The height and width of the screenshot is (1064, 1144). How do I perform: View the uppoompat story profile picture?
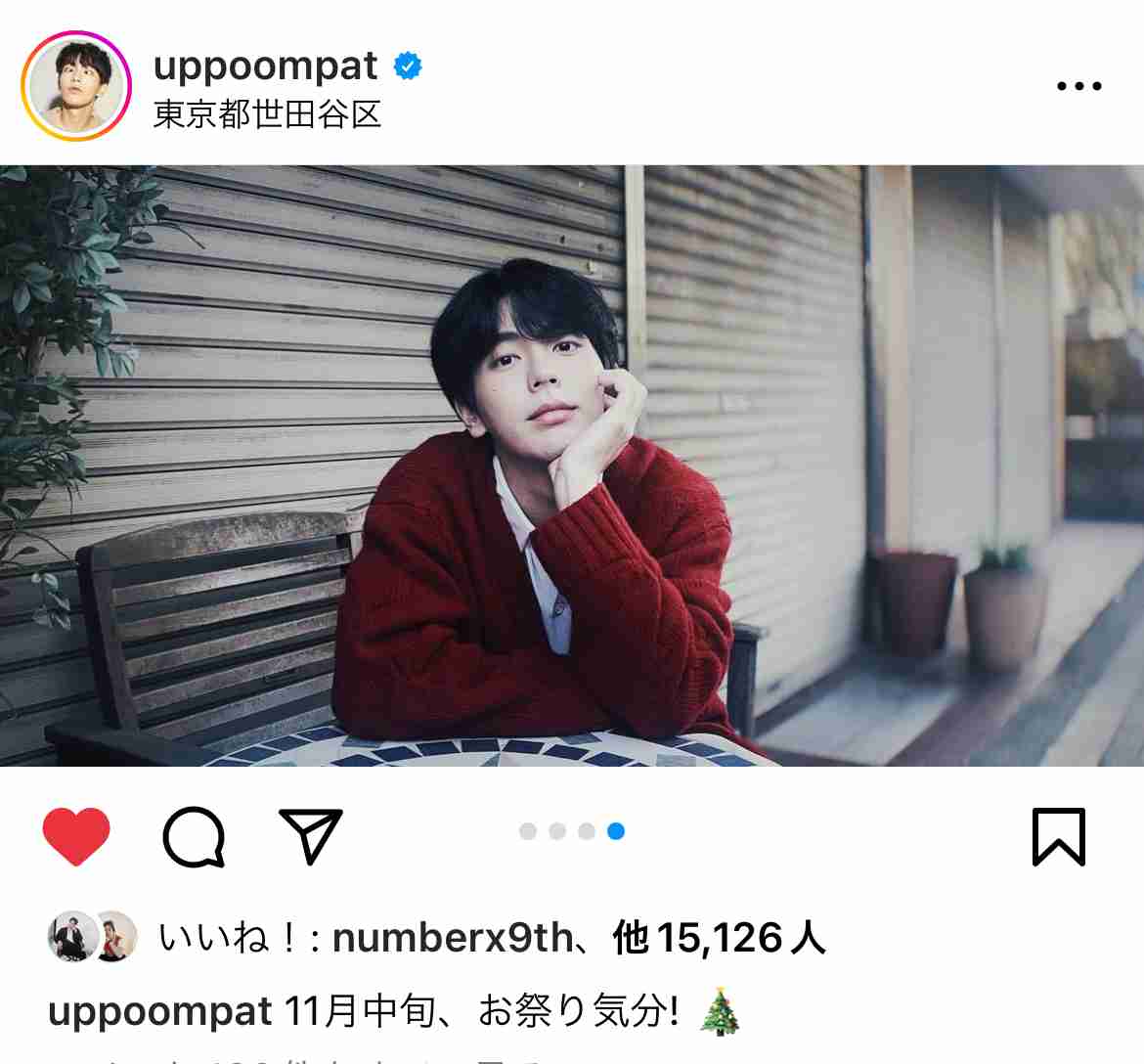click(76, 86)
